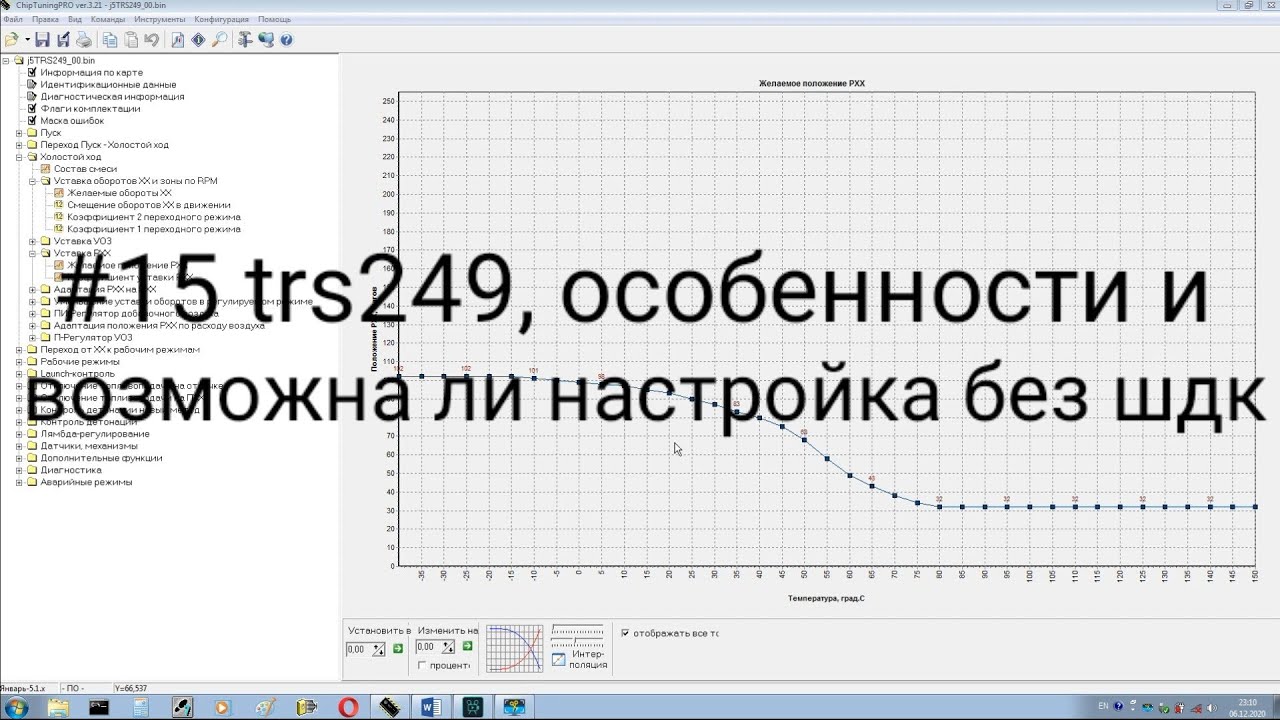This screenshot has height=720, width=1280.
Task: Open the dropdown arrow next to Open file
Action: click(x=27, y=40)
